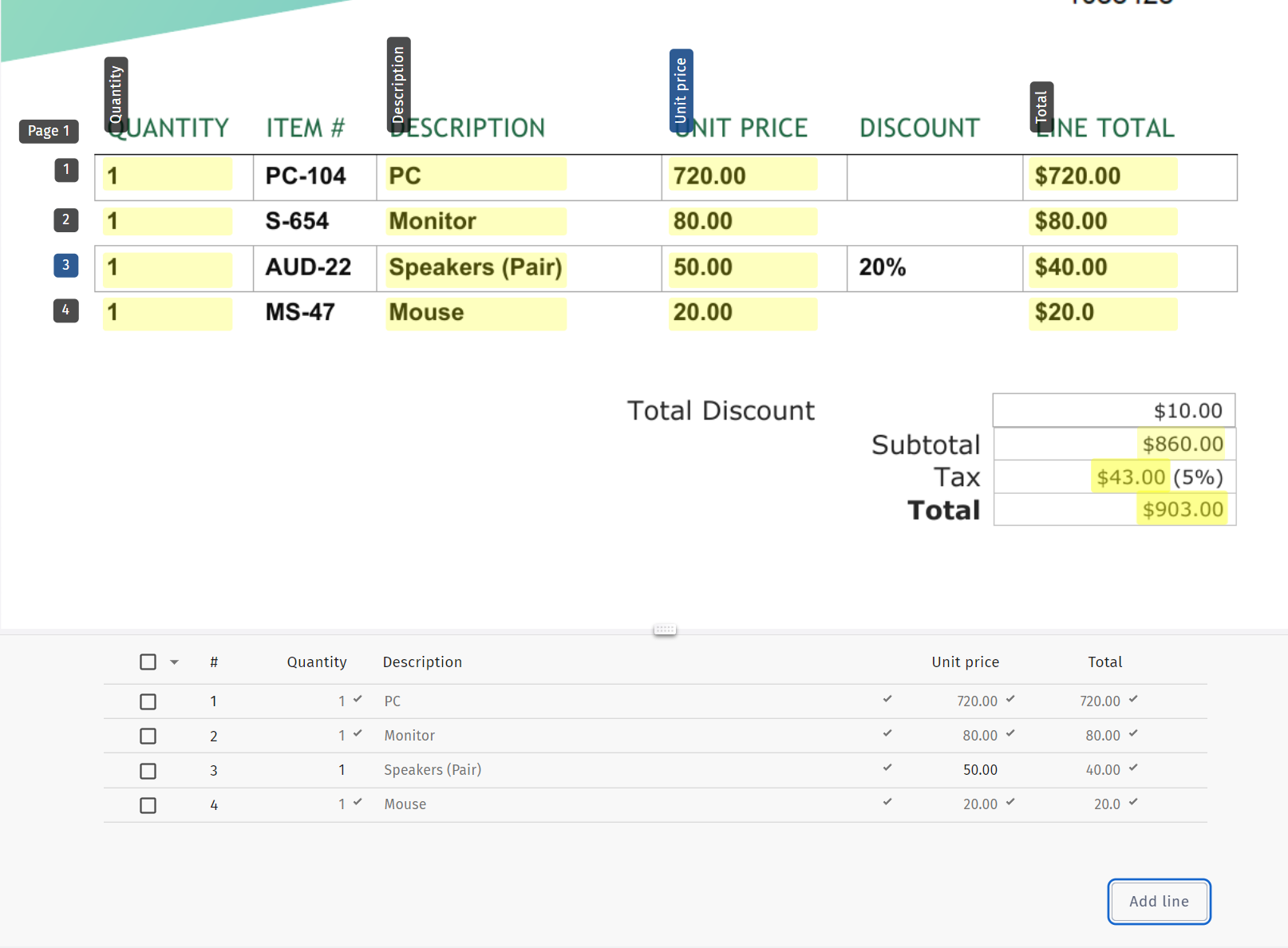Screen dimensions: 1288x948
Task: Click the Page 1 label tag
Action: point(49,131)
